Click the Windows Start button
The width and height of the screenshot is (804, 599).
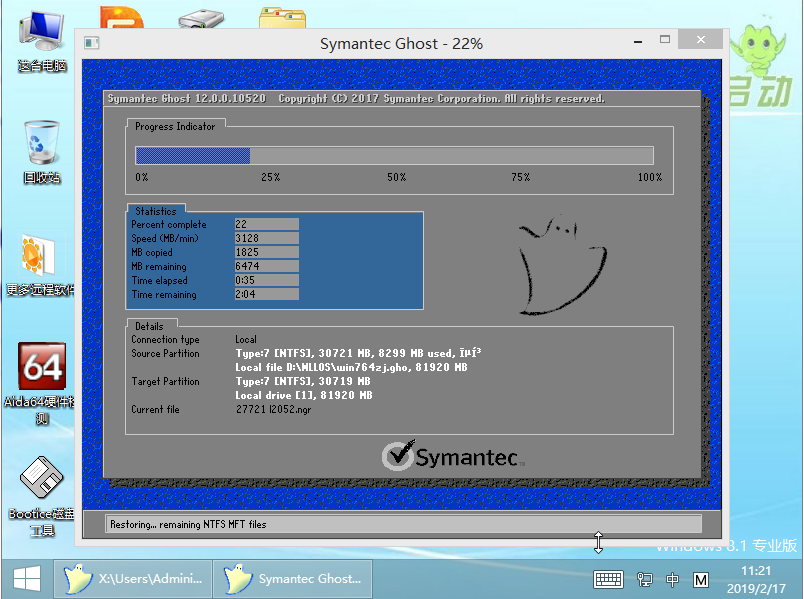click(x=25, y=578)
